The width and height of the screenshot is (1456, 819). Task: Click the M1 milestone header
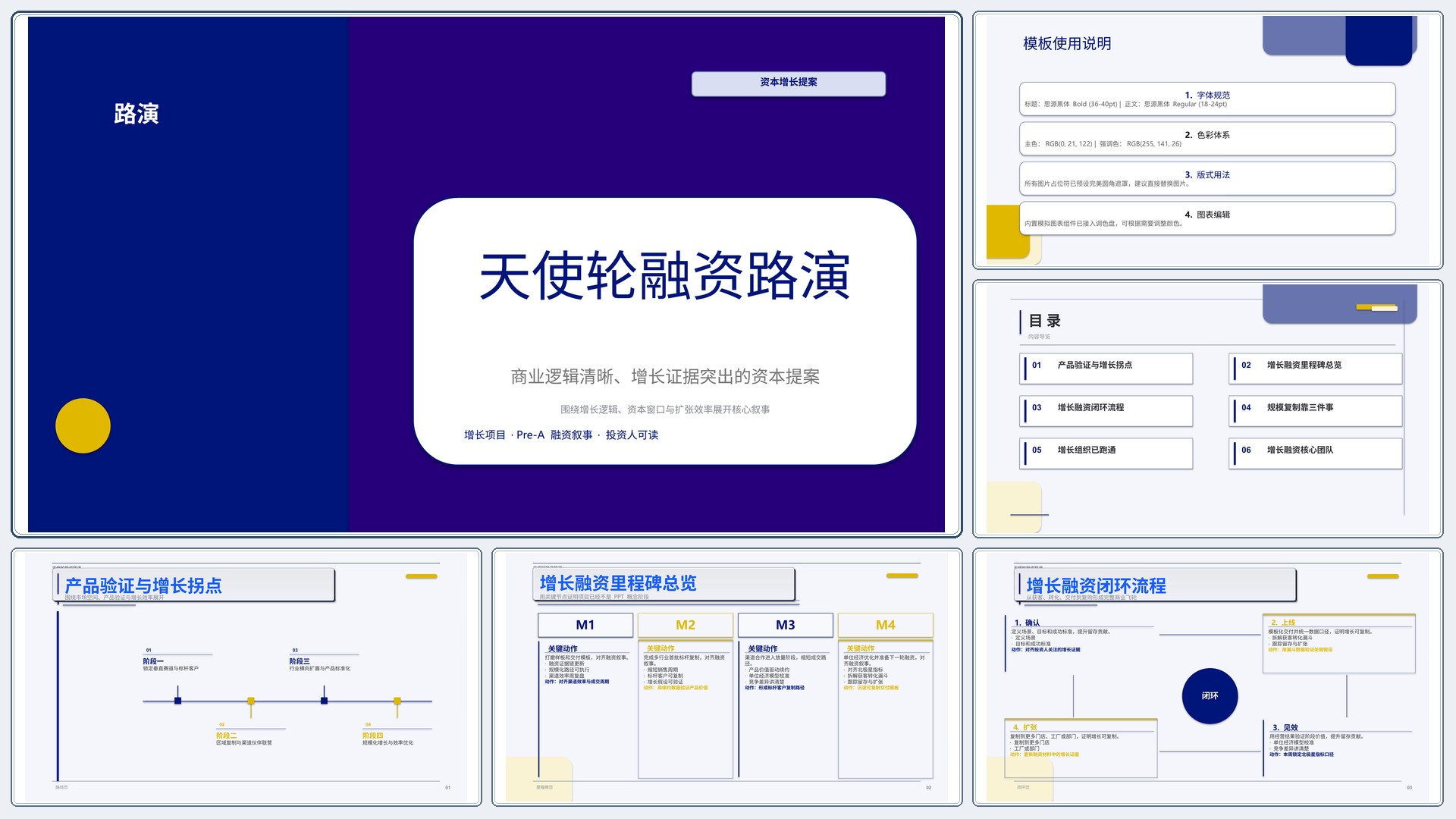tap(585, 625)
